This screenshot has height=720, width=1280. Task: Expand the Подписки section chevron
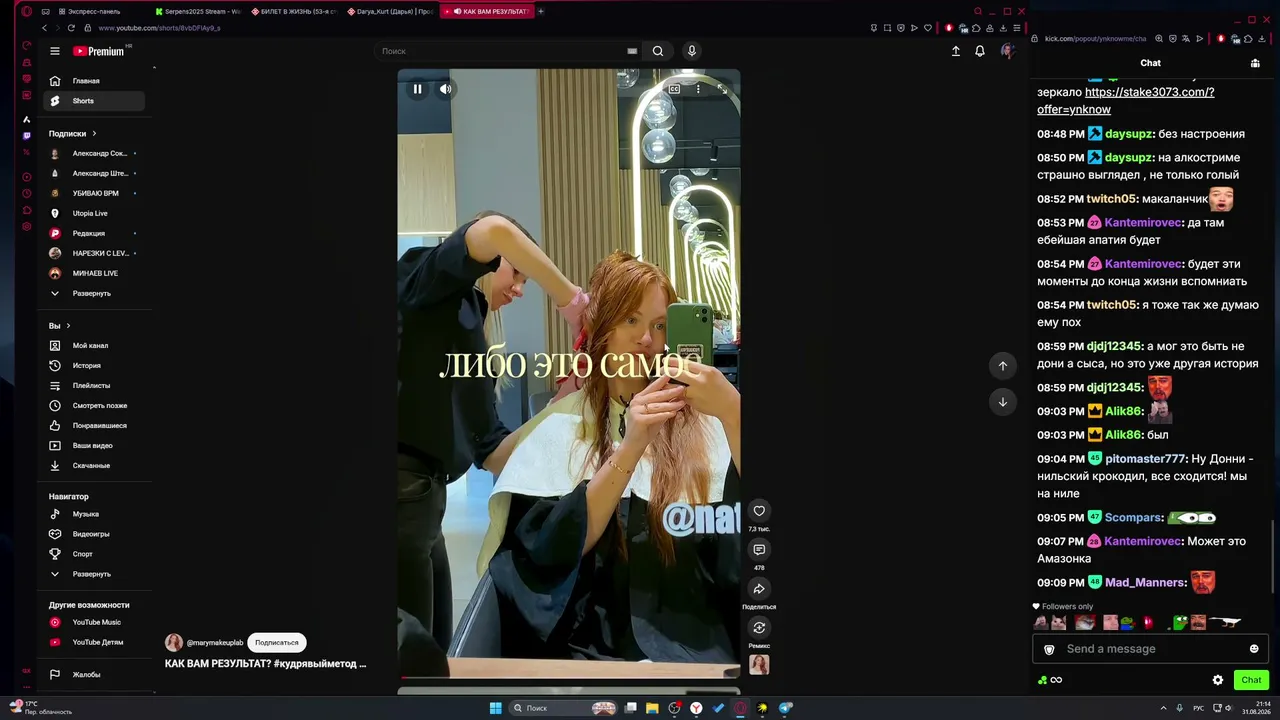tap(94, 133)
